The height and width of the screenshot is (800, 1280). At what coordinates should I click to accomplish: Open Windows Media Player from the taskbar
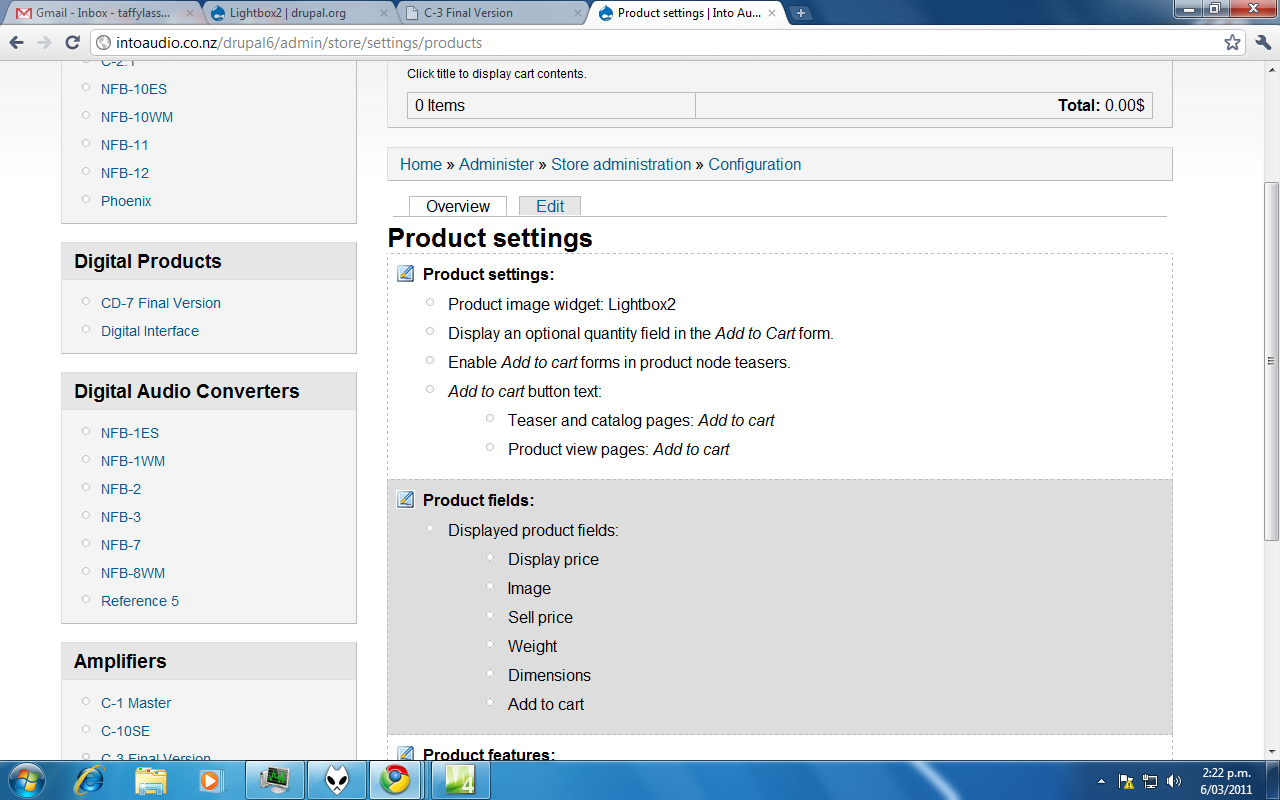(210, 780)
